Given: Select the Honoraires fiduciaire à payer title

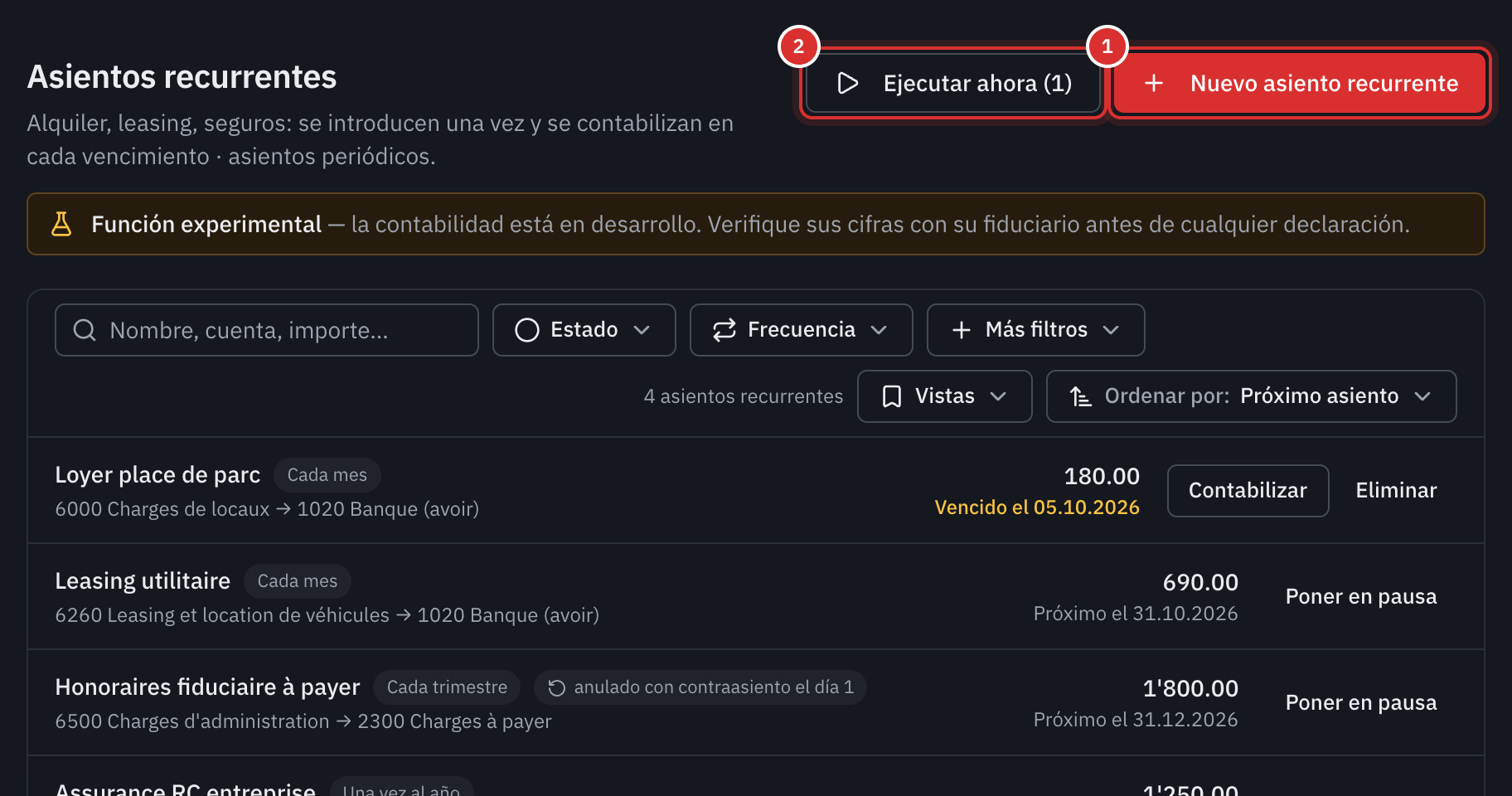Looking at the screenshot, I should click(x=207, y=687).
